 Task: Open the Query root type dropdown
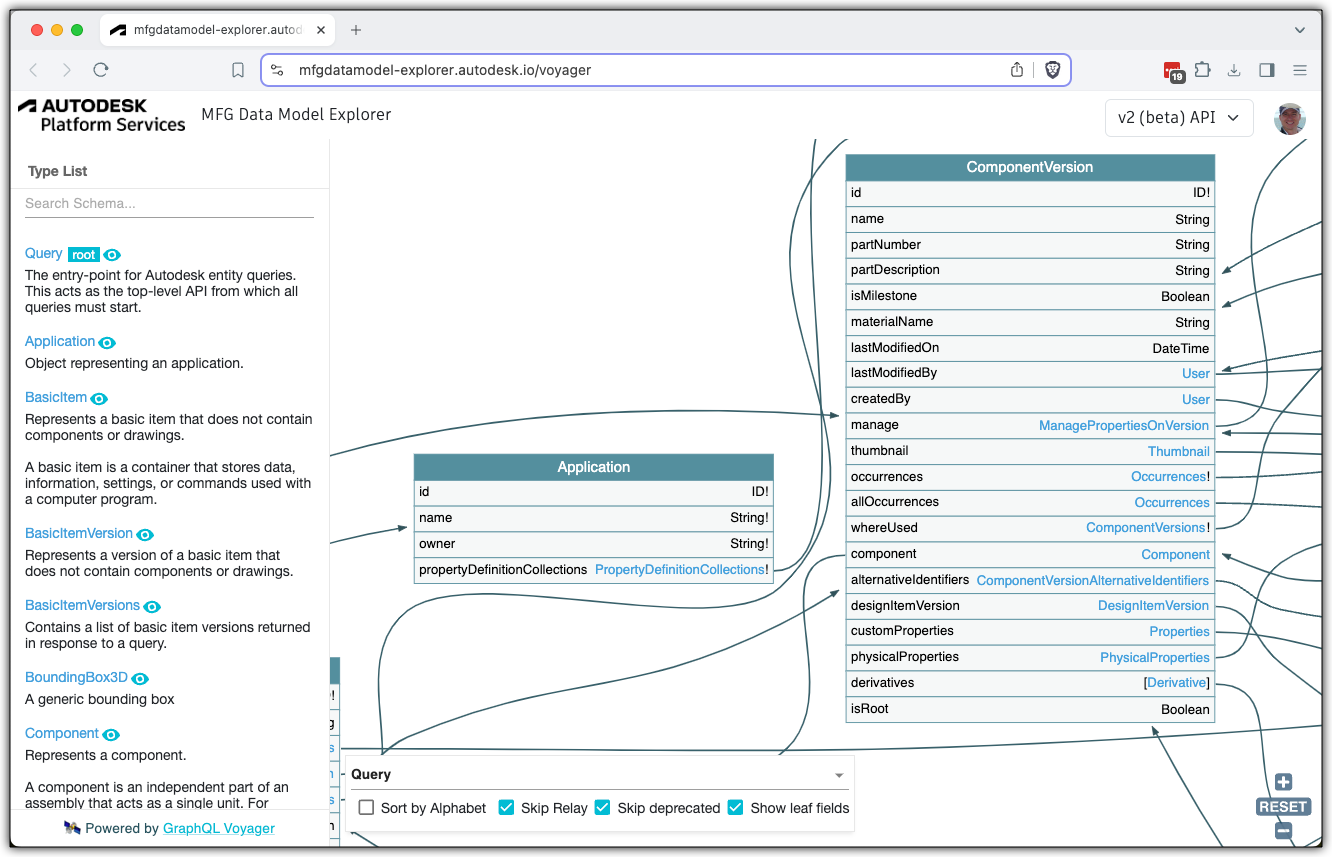point(599,775)
